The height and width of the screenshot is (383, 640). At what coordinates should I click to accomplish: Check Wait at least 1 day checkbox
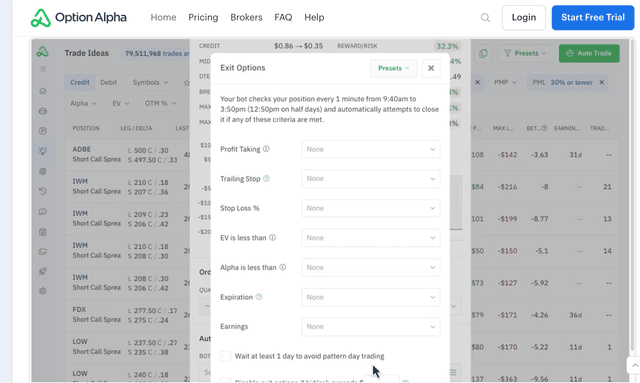225,356
